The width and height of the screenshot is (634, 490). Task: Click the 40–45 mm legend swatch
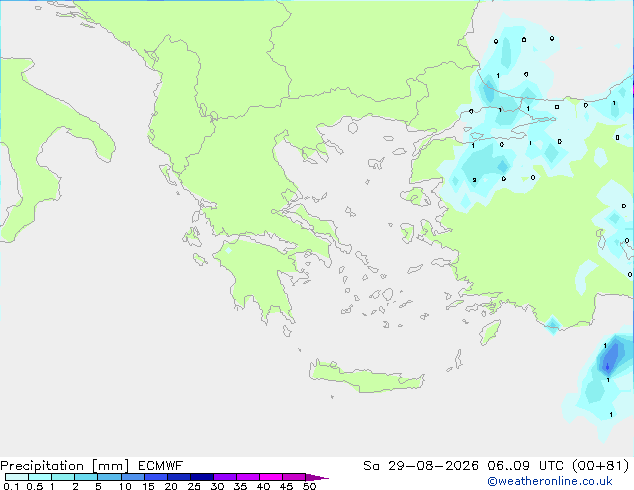(271, 477)
